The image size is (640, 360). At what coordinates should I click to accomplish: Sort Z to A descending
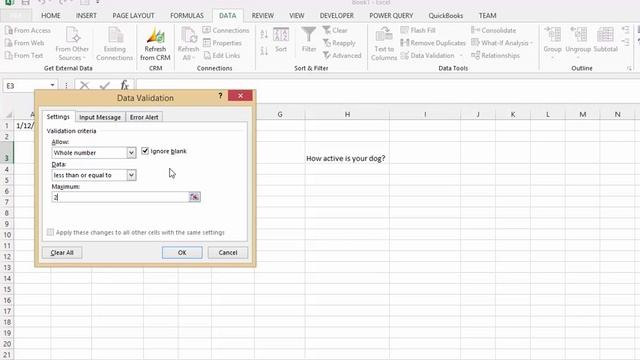tap(264, 51)
